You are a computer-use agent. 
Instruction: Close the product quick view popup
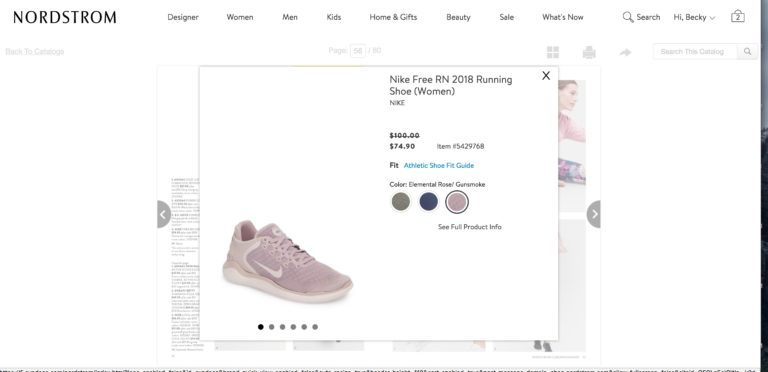click(546, 75)
